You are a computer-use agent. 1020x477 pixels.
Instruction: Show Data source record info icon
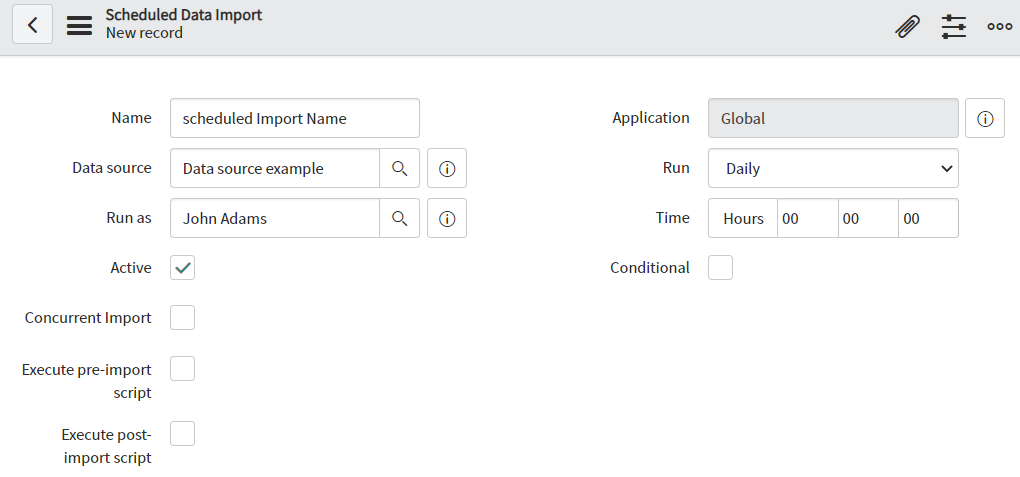[x=447, y=169]
